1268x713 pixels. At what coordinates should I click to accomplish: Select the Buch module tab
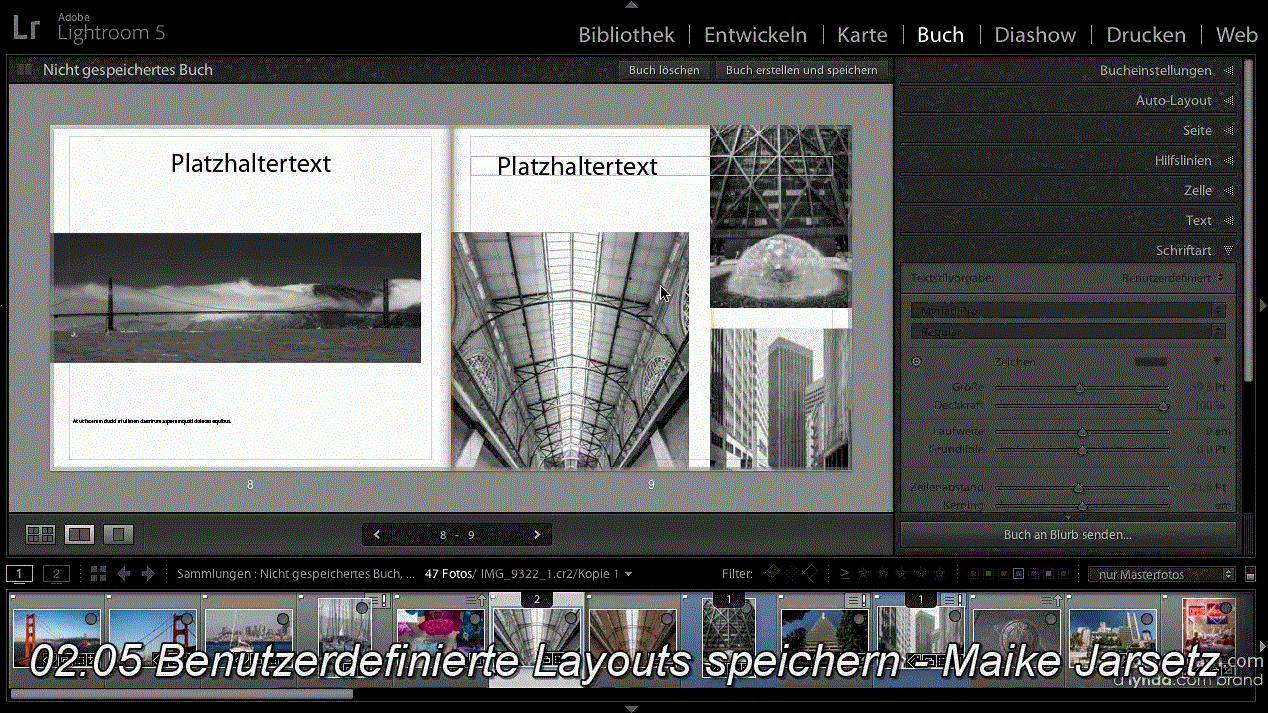(x=940, y=34)
